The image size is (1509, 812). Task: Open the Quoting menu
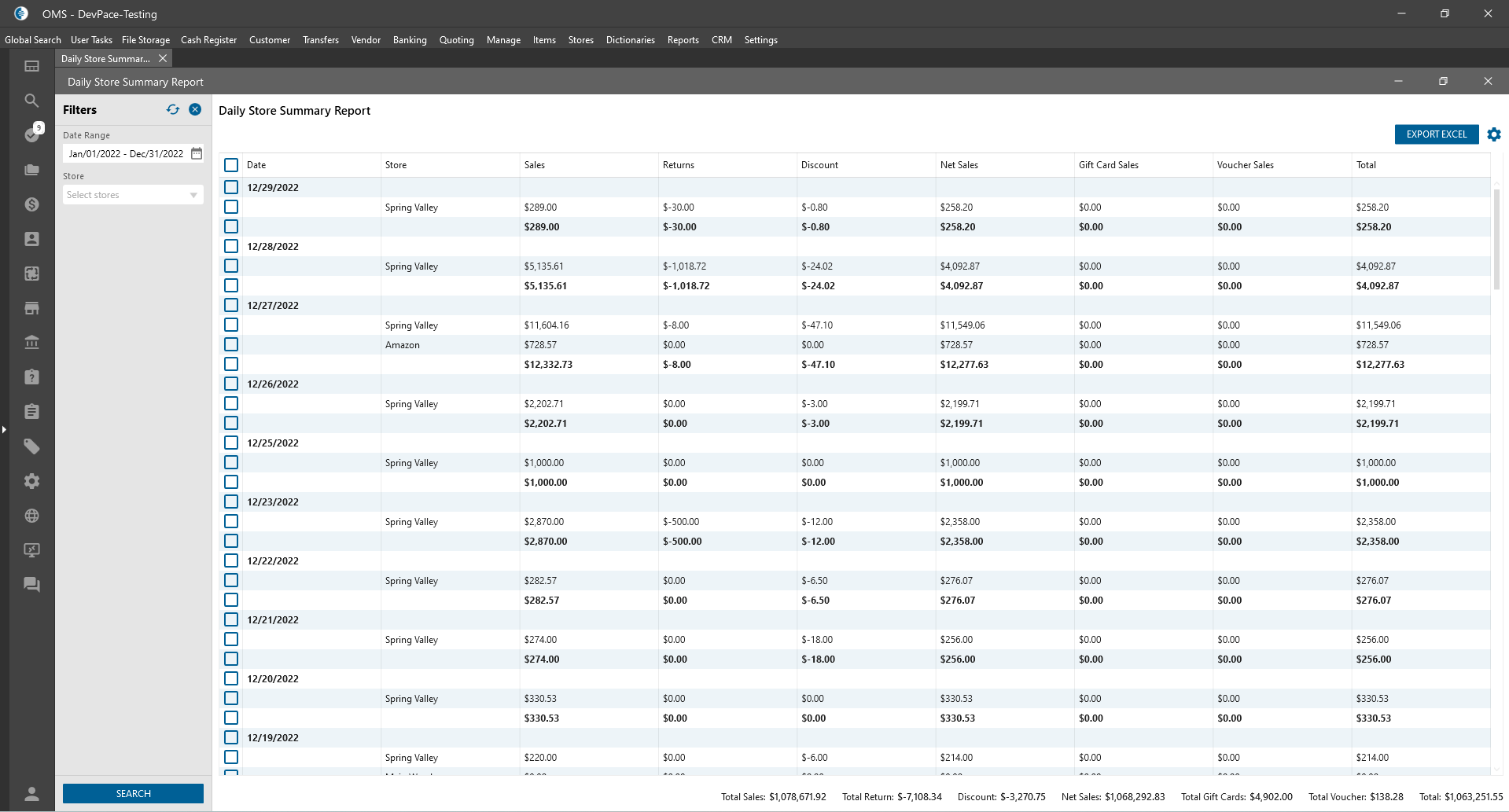pos(456,40)
